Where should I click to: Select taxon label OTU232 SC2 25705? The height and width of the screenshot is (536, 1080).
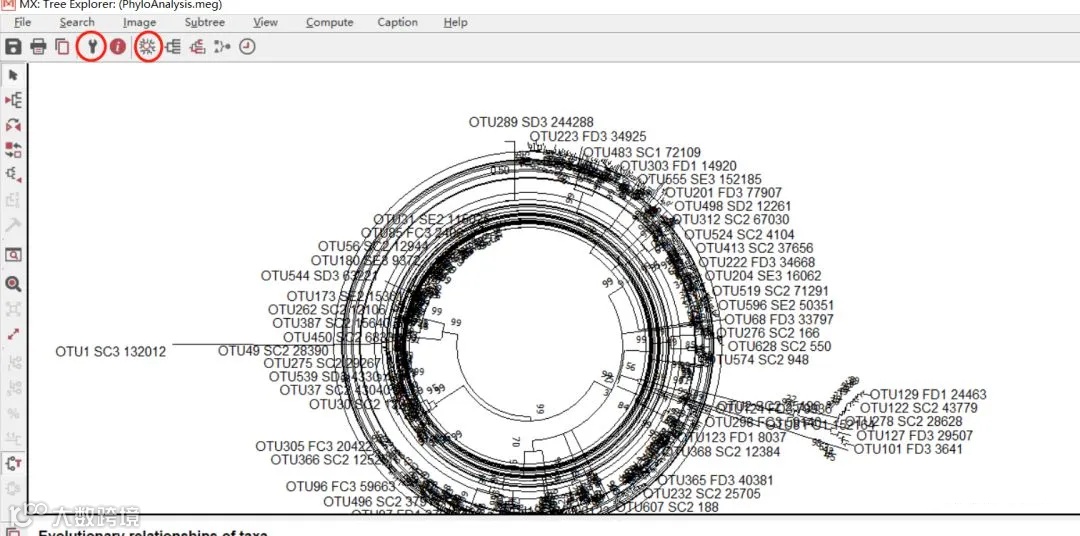(x=702, y=494)
